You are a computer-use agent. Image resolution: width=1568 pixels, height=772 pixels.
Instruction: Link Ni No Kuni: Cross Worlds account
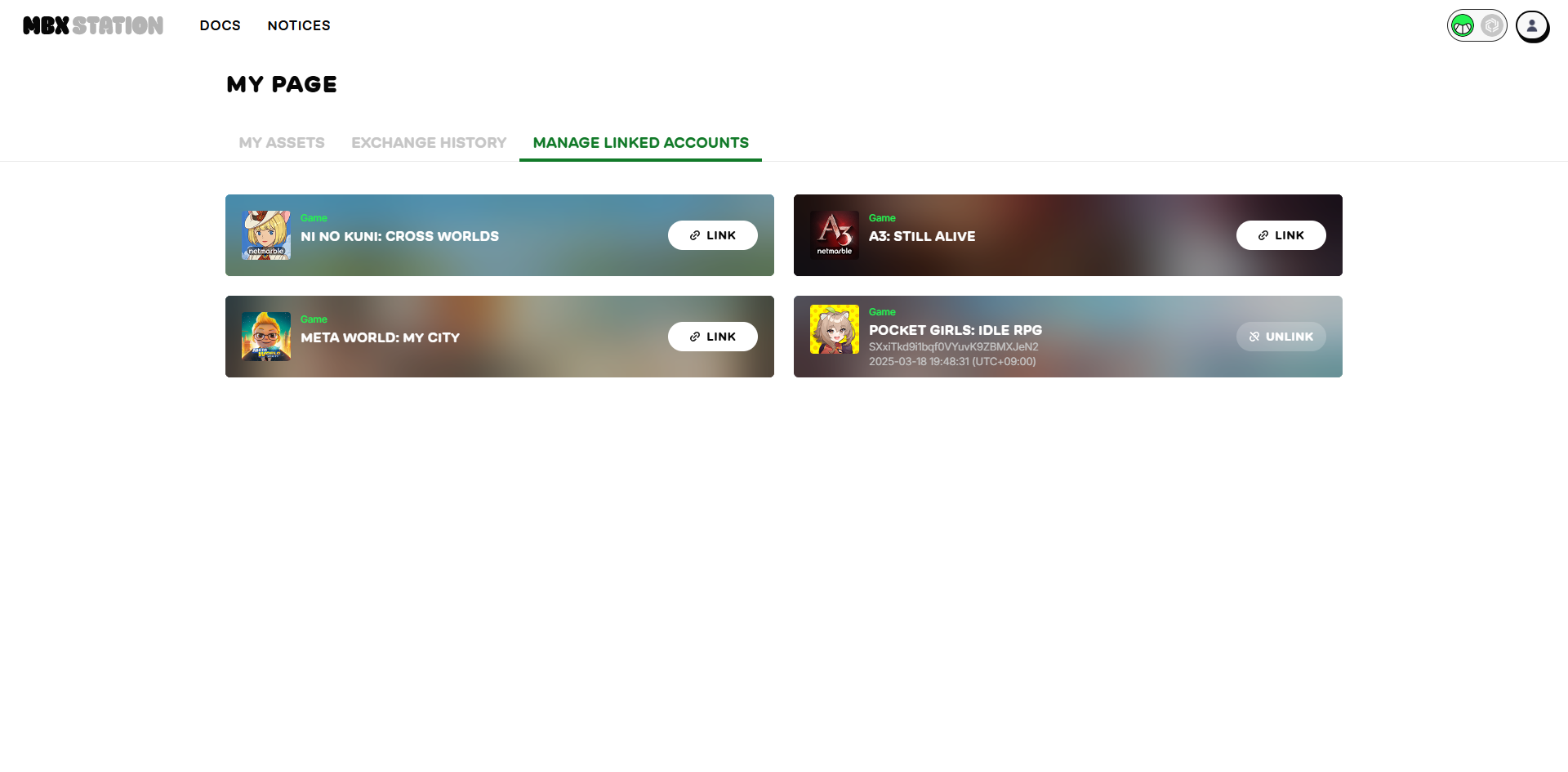[x=713, y=235]
